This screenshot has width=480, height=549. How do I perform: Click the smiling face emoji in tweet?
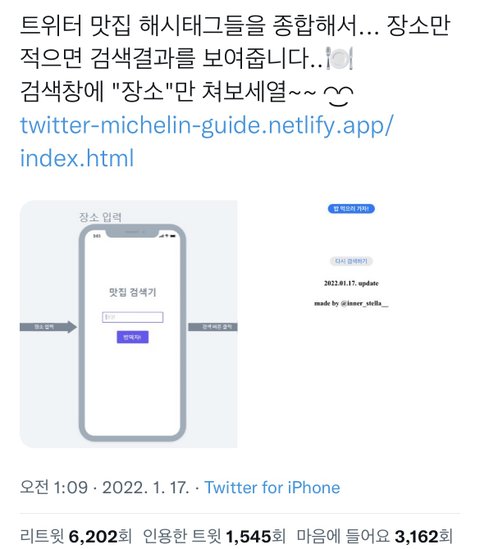tap(338, 94)
